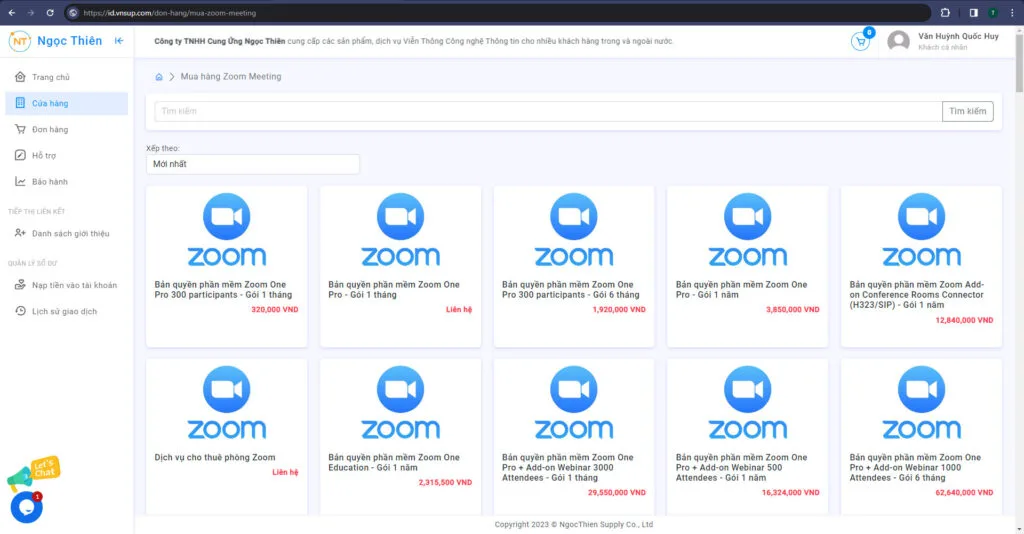Click the home breadcrumb icon
Viewport: 1024px width, 534px height.
tap(159, 77)
